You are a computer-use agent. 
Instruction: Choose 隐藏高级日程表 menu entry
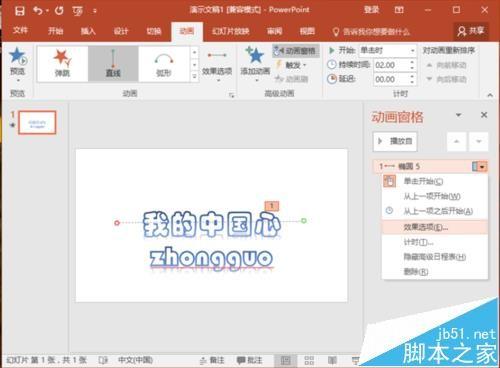click(x=435, y=257)
